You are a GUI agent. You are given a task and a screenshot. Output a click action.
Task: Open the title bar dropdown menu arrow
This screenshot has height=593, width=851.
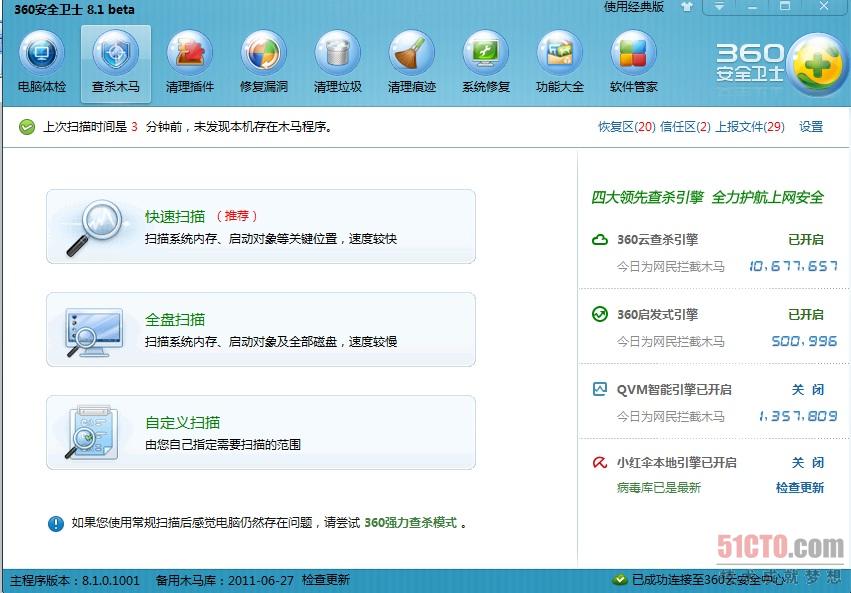tap(719, 7)
